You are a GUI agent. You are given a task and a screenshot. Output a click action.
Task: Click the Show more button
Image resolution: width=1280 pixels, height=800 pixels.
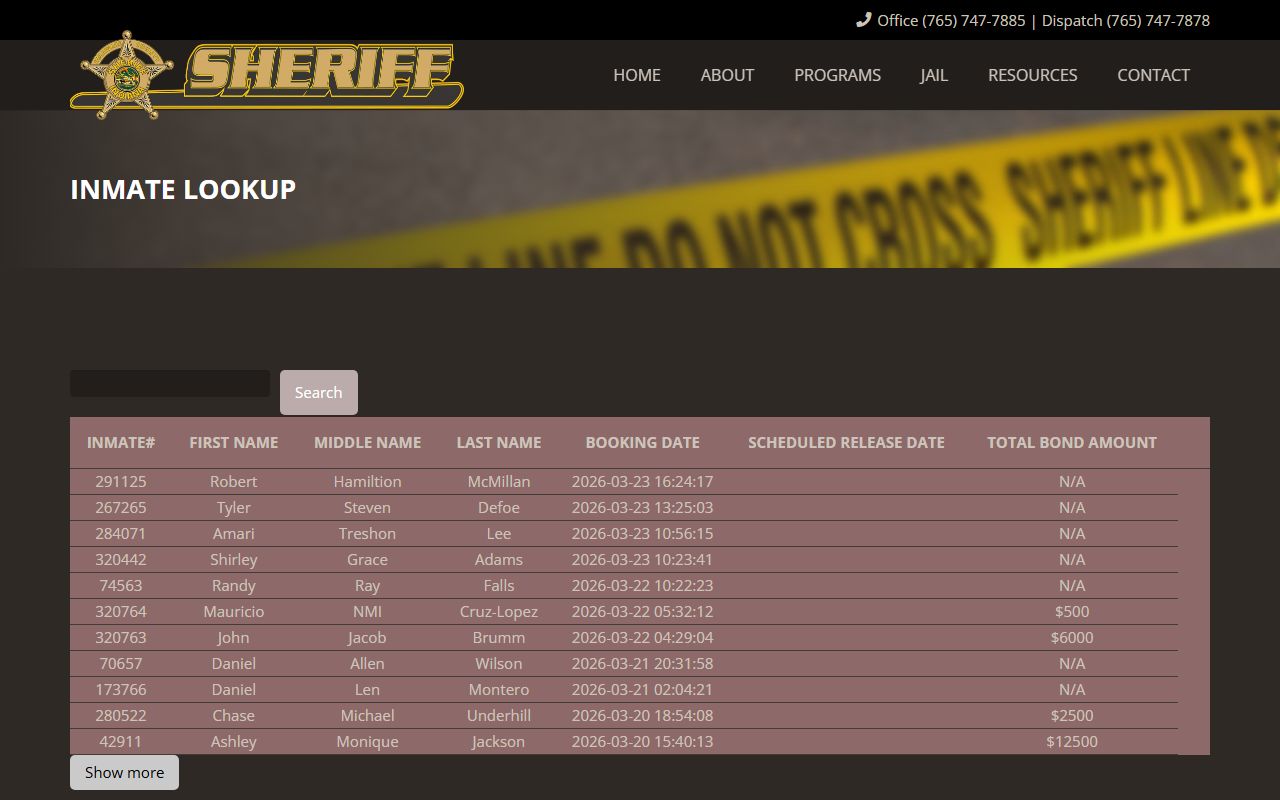coord(124,772)
